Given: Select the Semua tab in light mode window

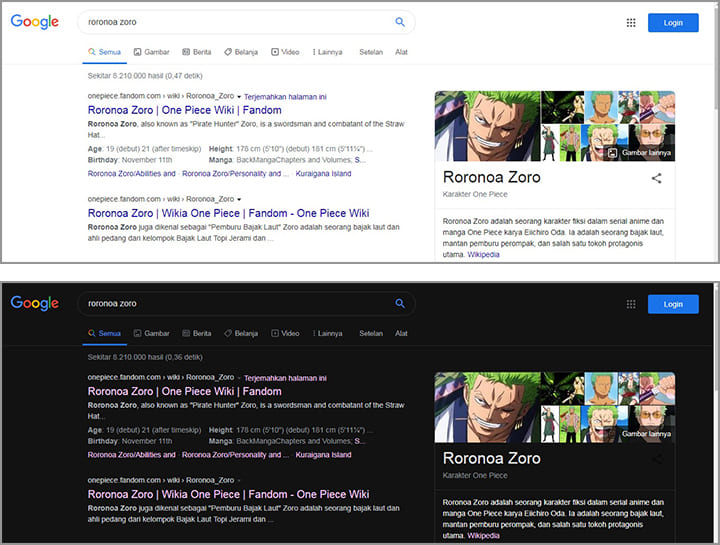Looking at the screenshot, I should click(x=105, y=52).
